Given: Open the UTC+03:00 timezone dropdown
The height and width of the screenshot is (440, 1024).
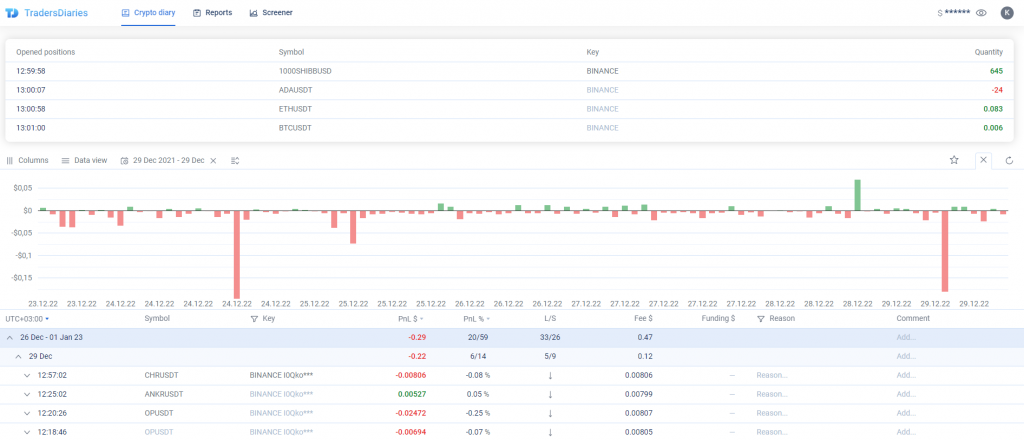Looking at the screenshot, I should pyautogui.click(x=27, y=319).
